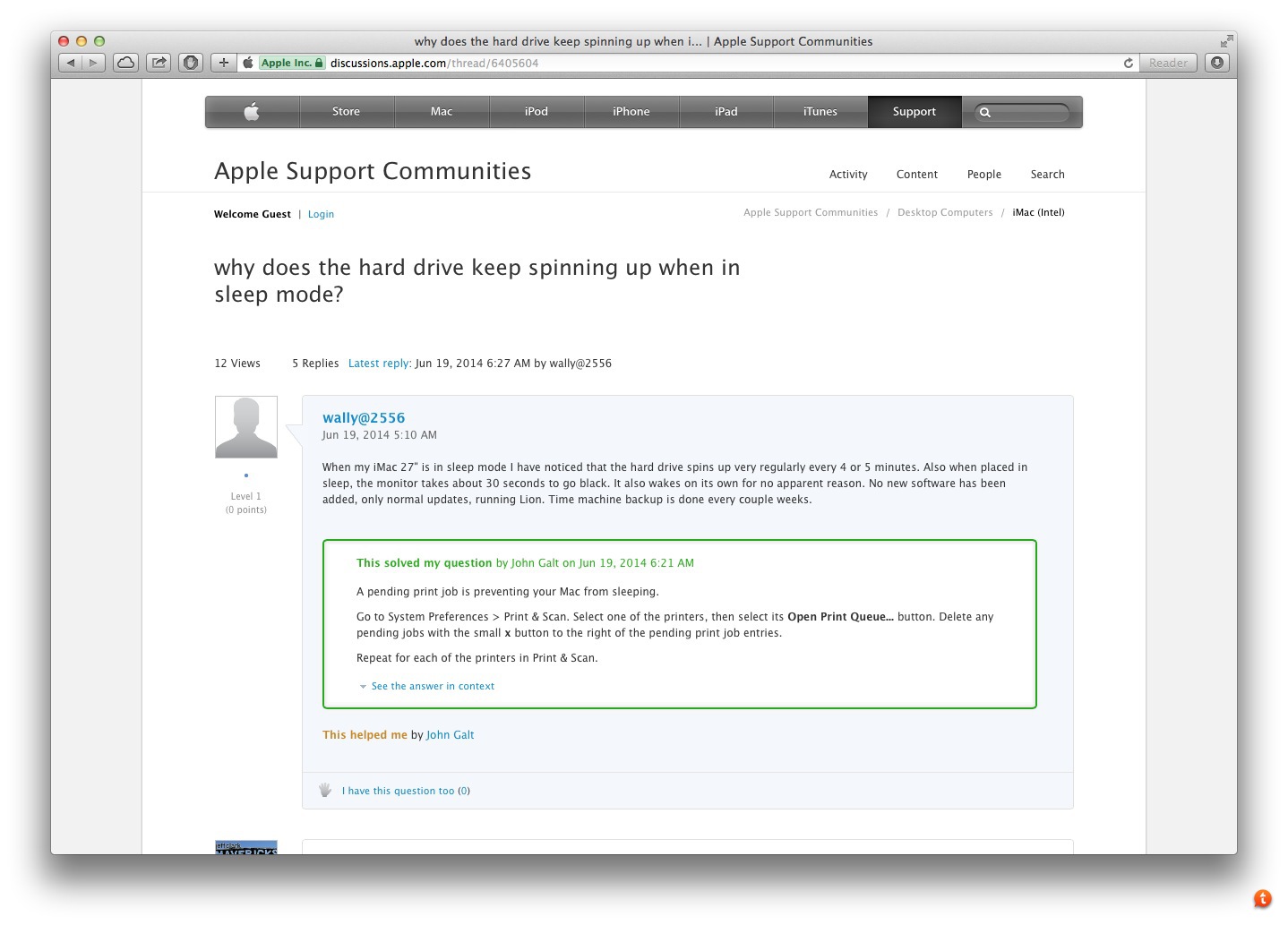
Task: Click the Mavericks avatar thumbnail at bottom
Action: (246, 847)
